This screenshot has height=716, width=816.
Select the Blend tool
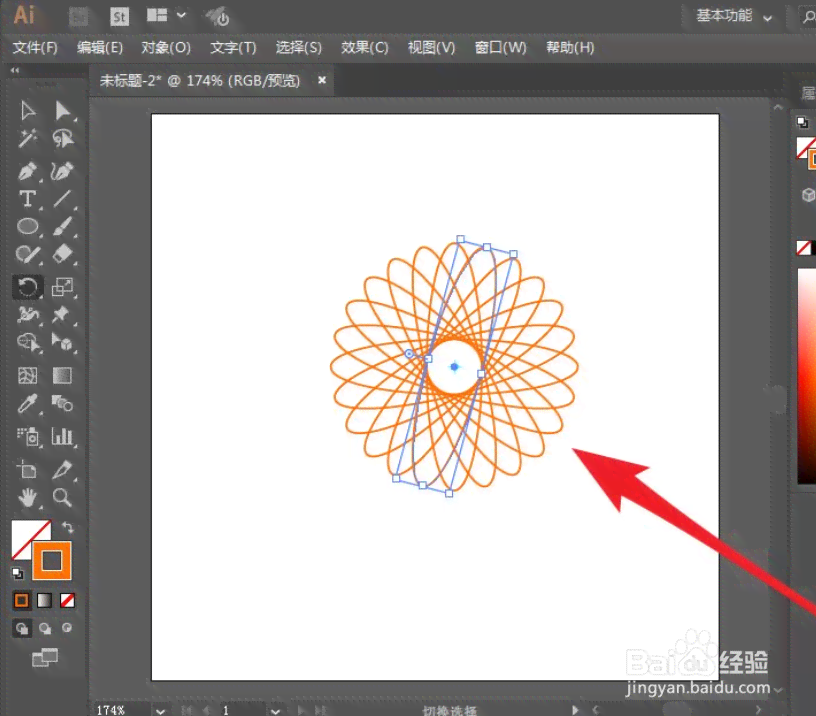pos(62,403)
